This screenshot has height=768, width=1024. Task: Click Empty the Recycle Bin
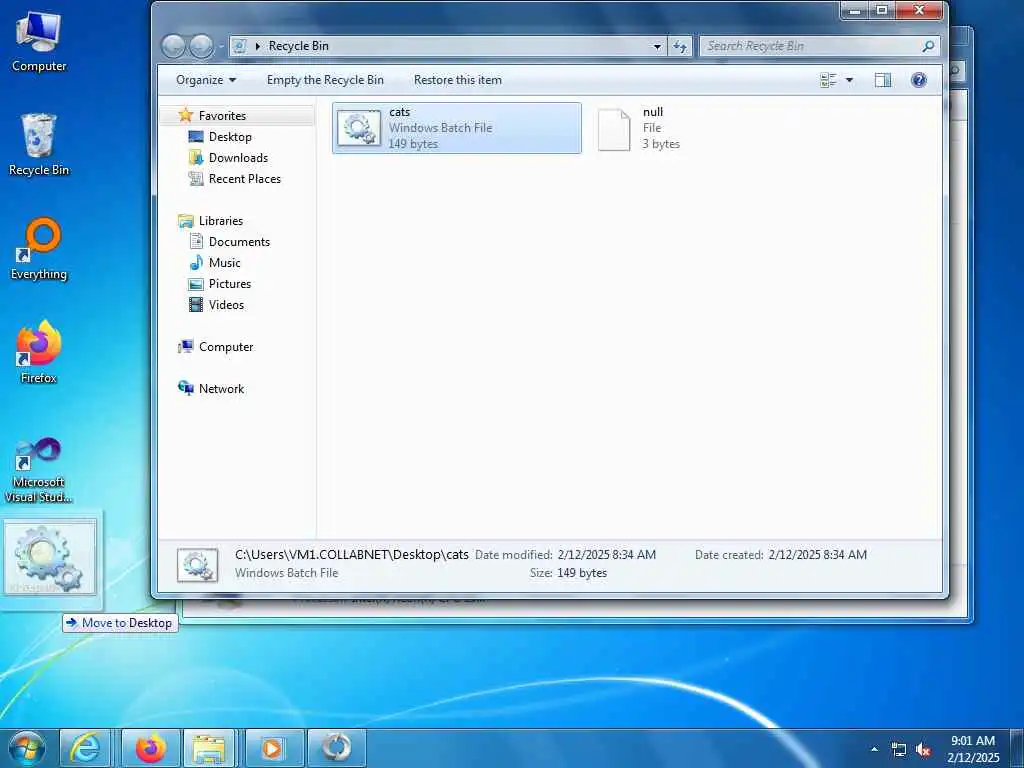tap(325, 80)
